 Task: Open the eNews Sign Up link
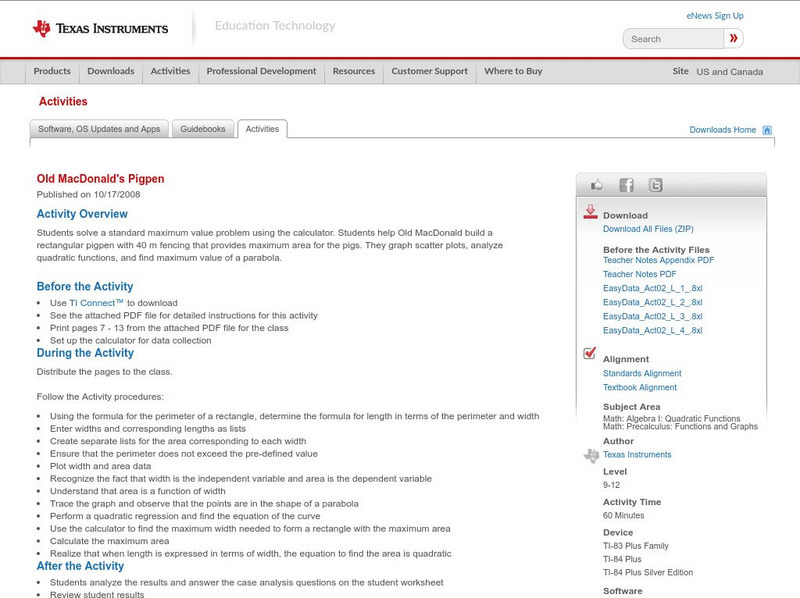(715, 16)
